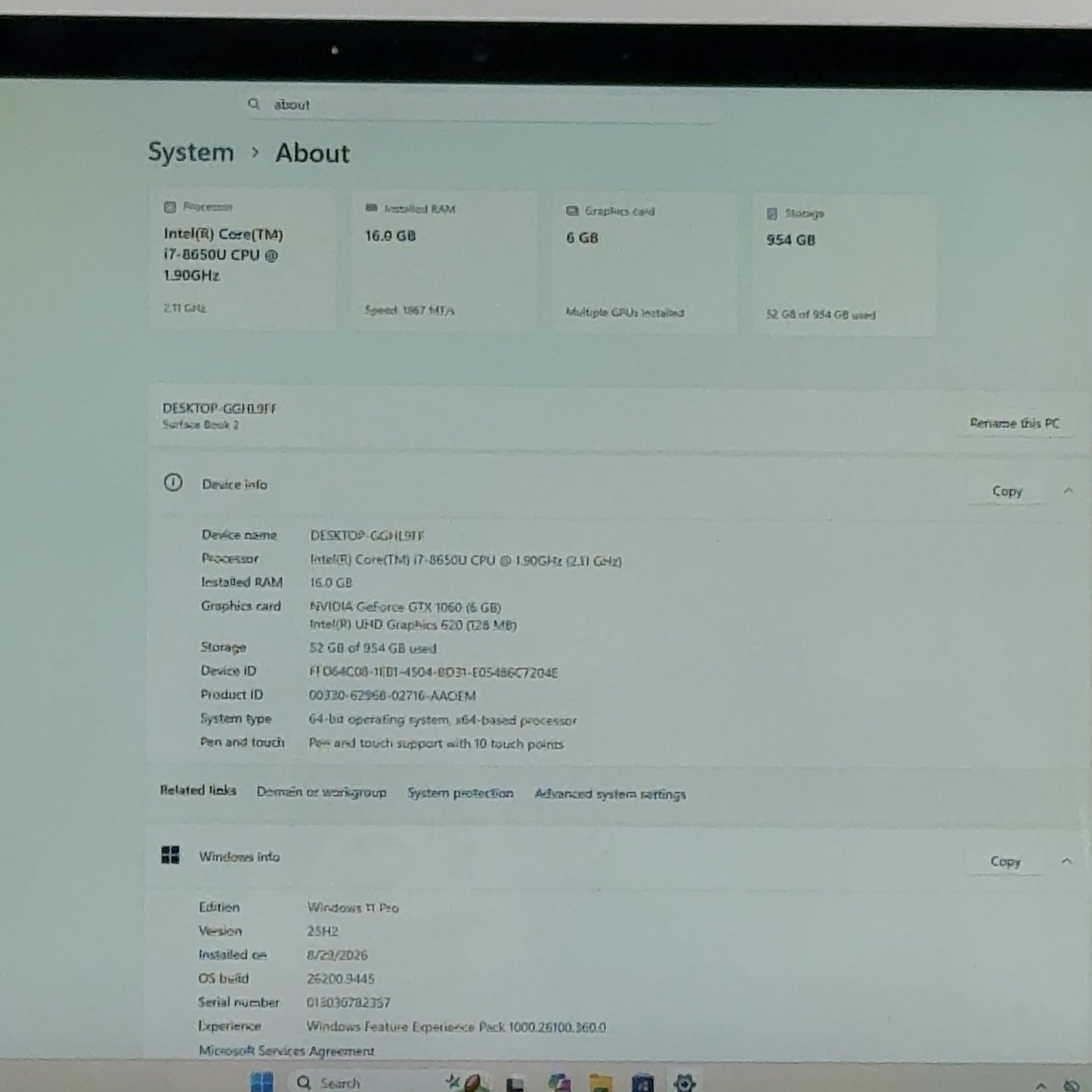Click the Device ID value starting "FFD64C08"
The height and width of the screenshot is (1092, 1092).
pos(433,672)
